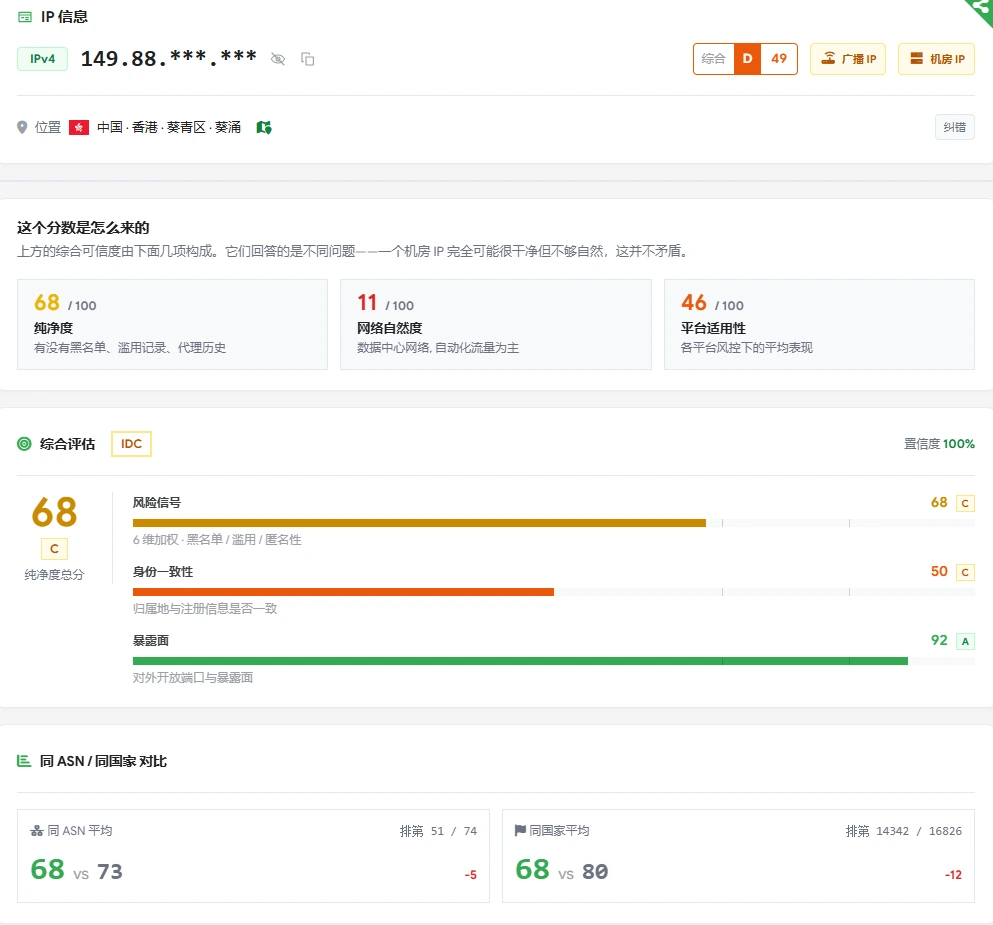Image resolution: width=993 pixels, height=925 pixels.
Task: Click the 排第 14342 / 16826 ranking text
Action: [904, 831]
